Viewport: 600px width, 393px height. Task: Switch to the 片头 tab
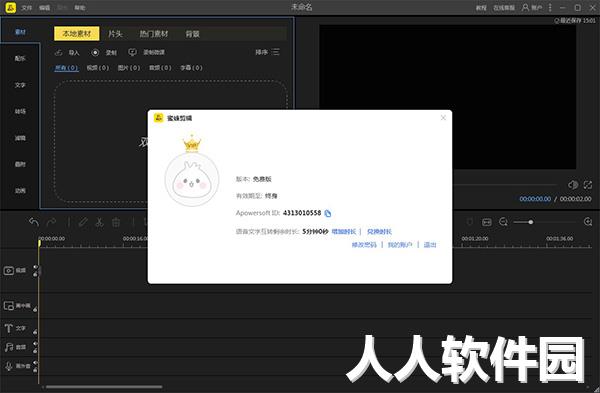(x=115, y=34)
